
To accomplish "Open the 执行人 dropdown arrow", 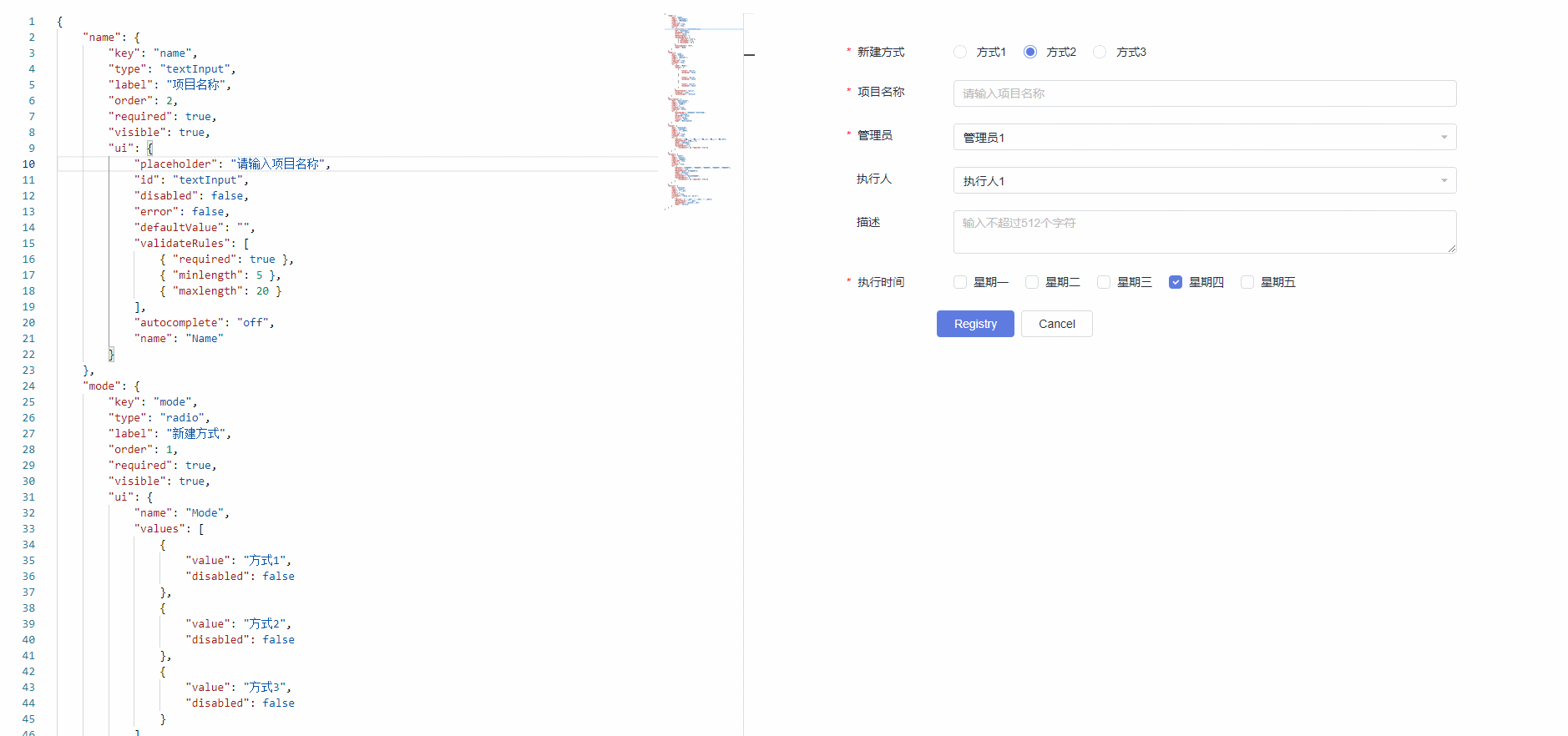I will click(1444, 180).
